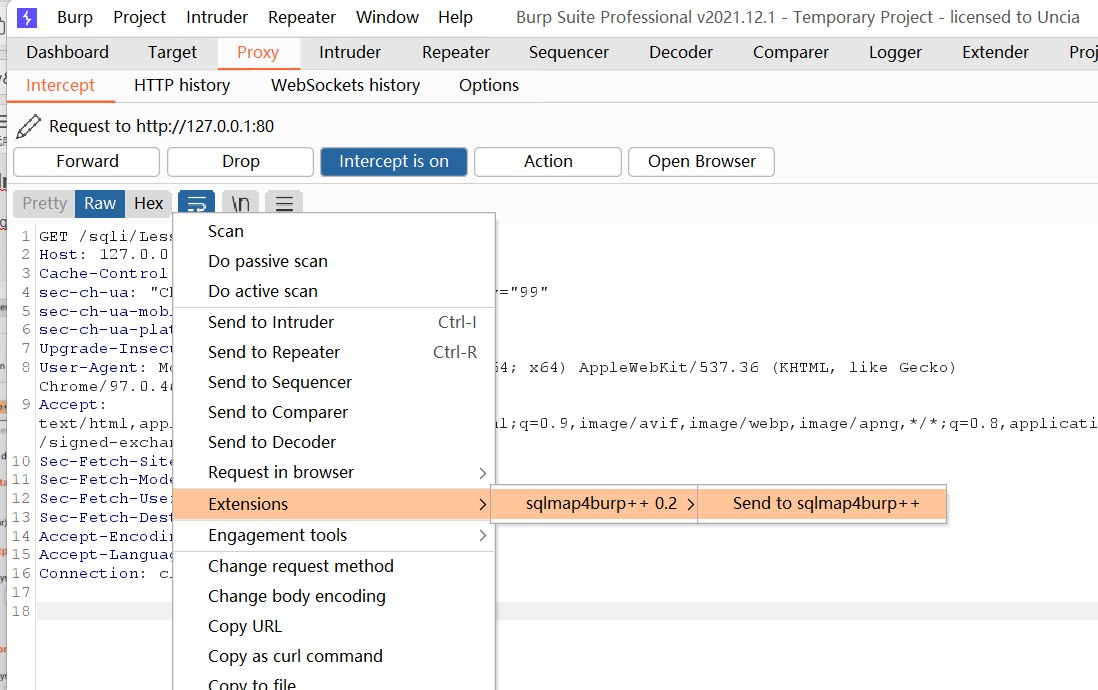
Task: Click the Burp Suite lightning logo icon
Action: [x=27, y=18]
